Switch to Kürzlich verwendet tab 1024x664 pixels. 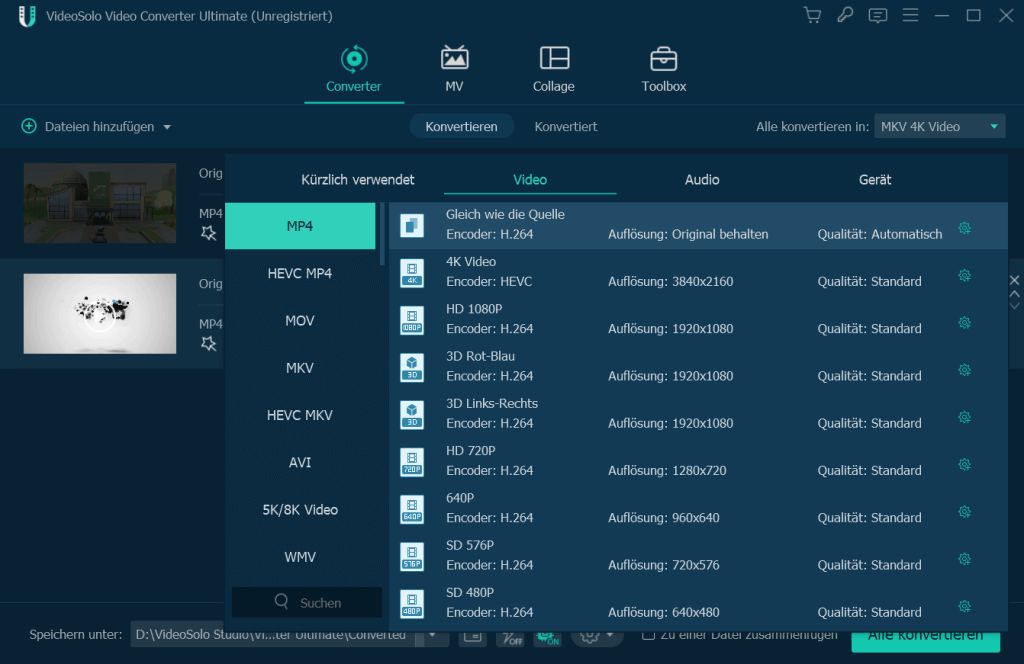(x=357, y=180)
